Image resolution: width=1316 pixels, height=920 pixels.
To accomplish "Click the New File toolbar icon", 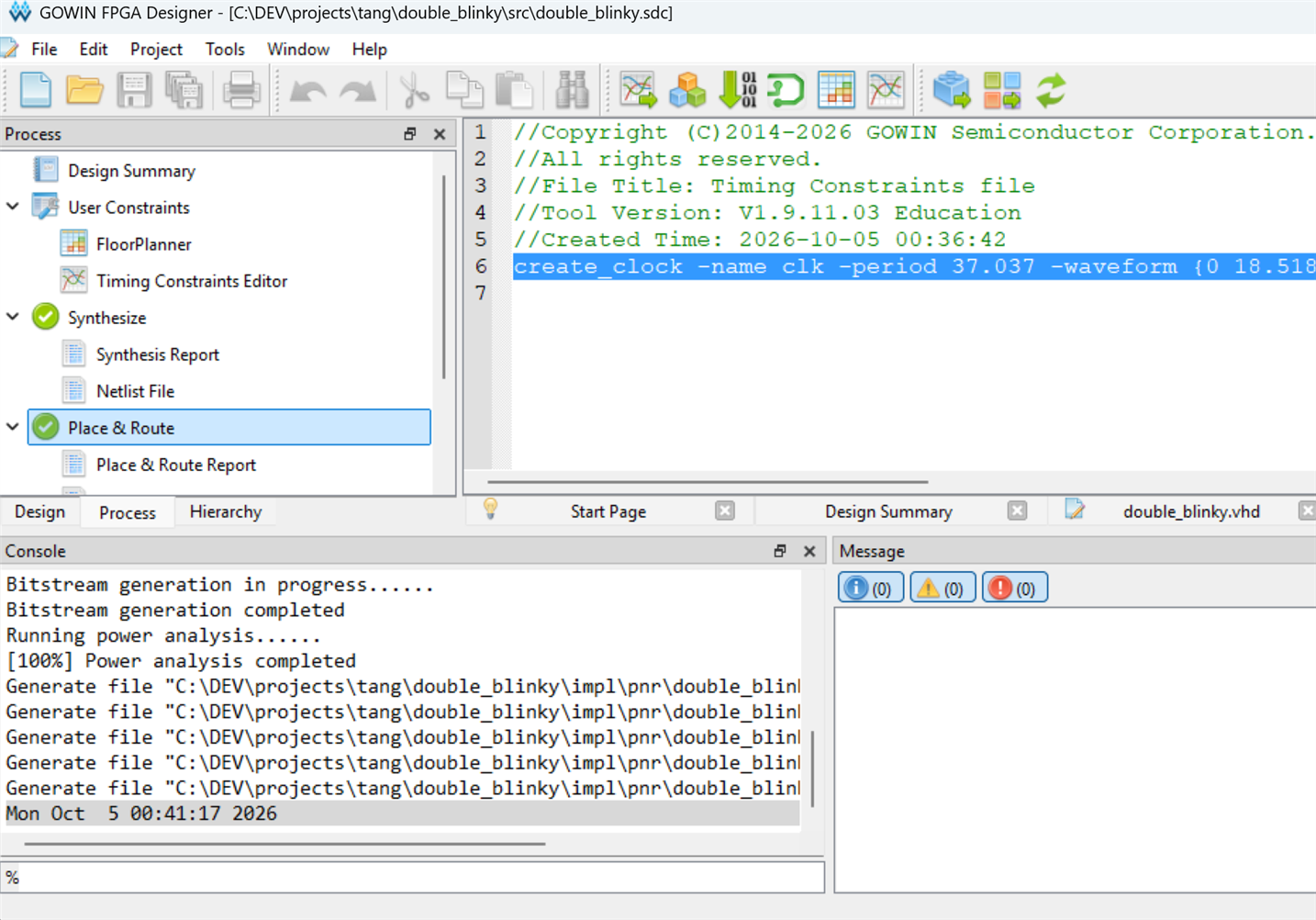I will (x=35, y=90).
